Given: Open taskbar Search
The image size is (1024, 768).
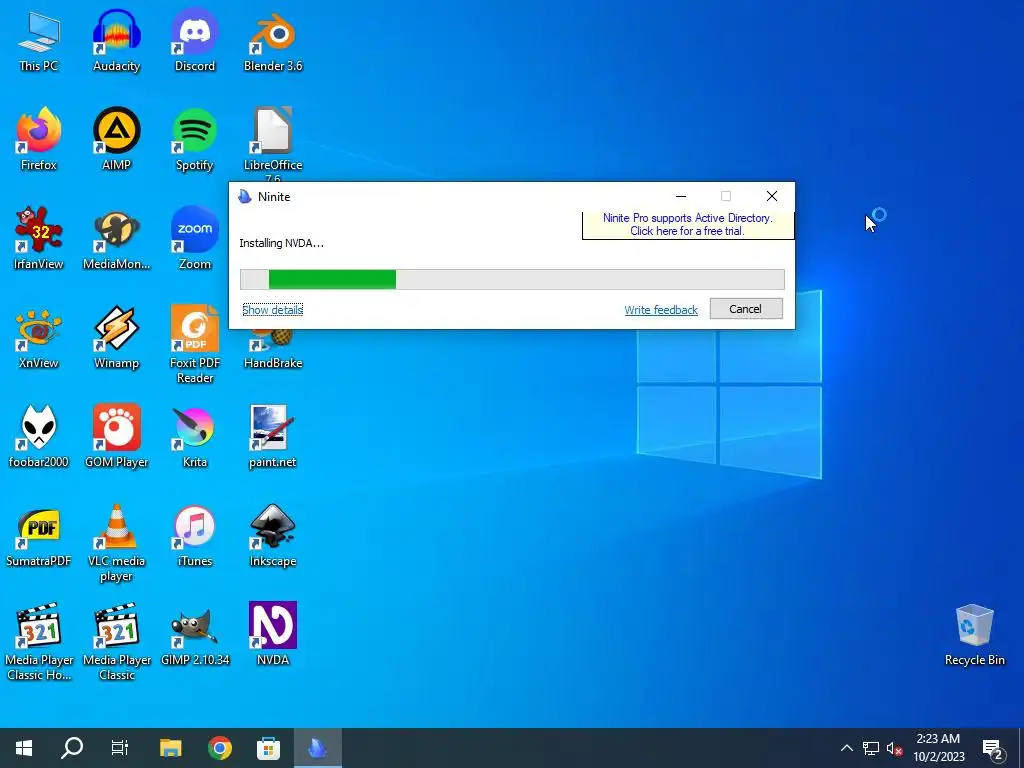Looking at the screenshot, I should [x=72, y=748].
